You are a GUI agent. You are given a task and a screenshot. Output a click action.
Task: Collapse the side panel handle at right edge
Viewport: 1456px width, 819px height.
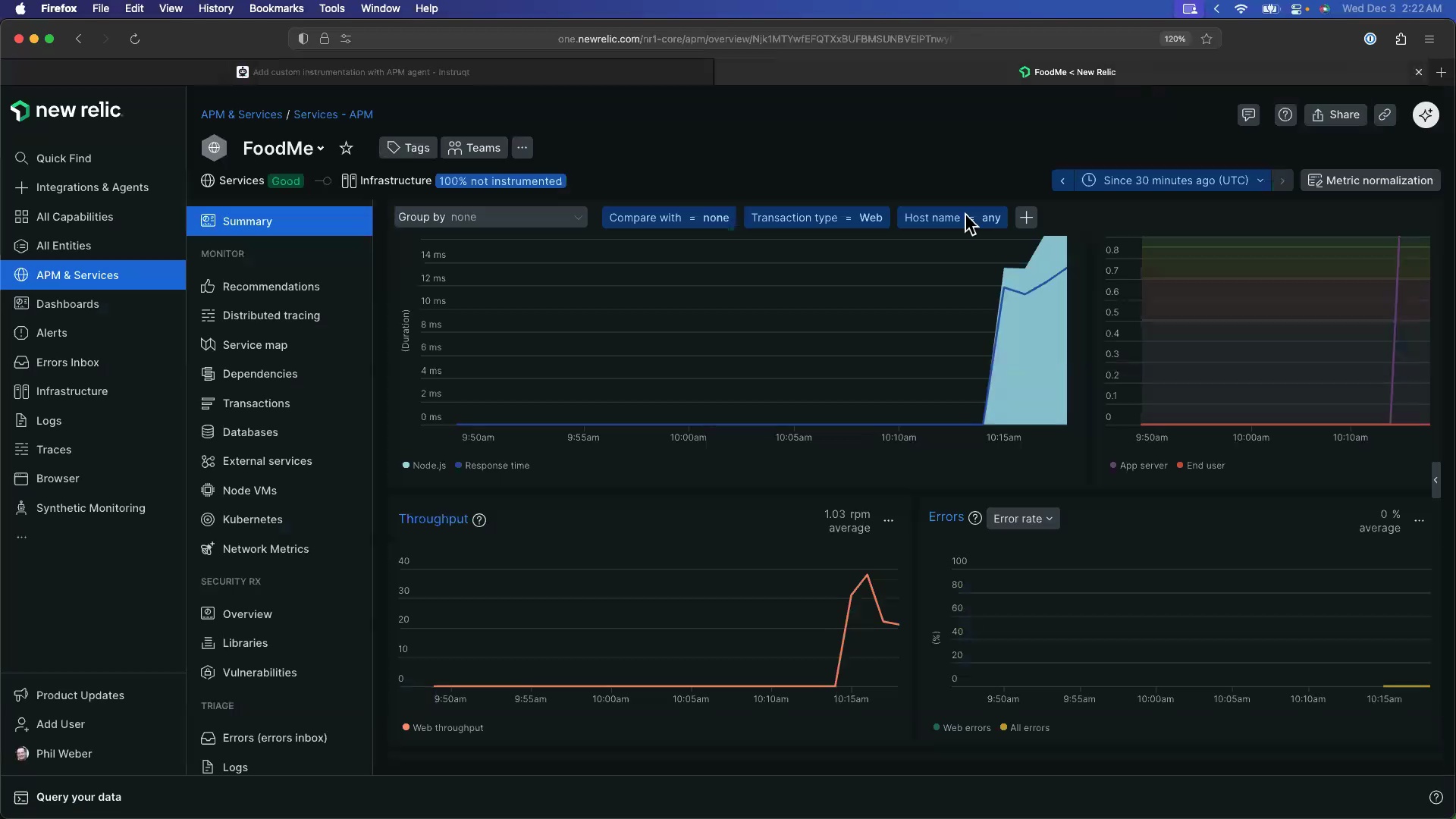[x=1435, y=480]
